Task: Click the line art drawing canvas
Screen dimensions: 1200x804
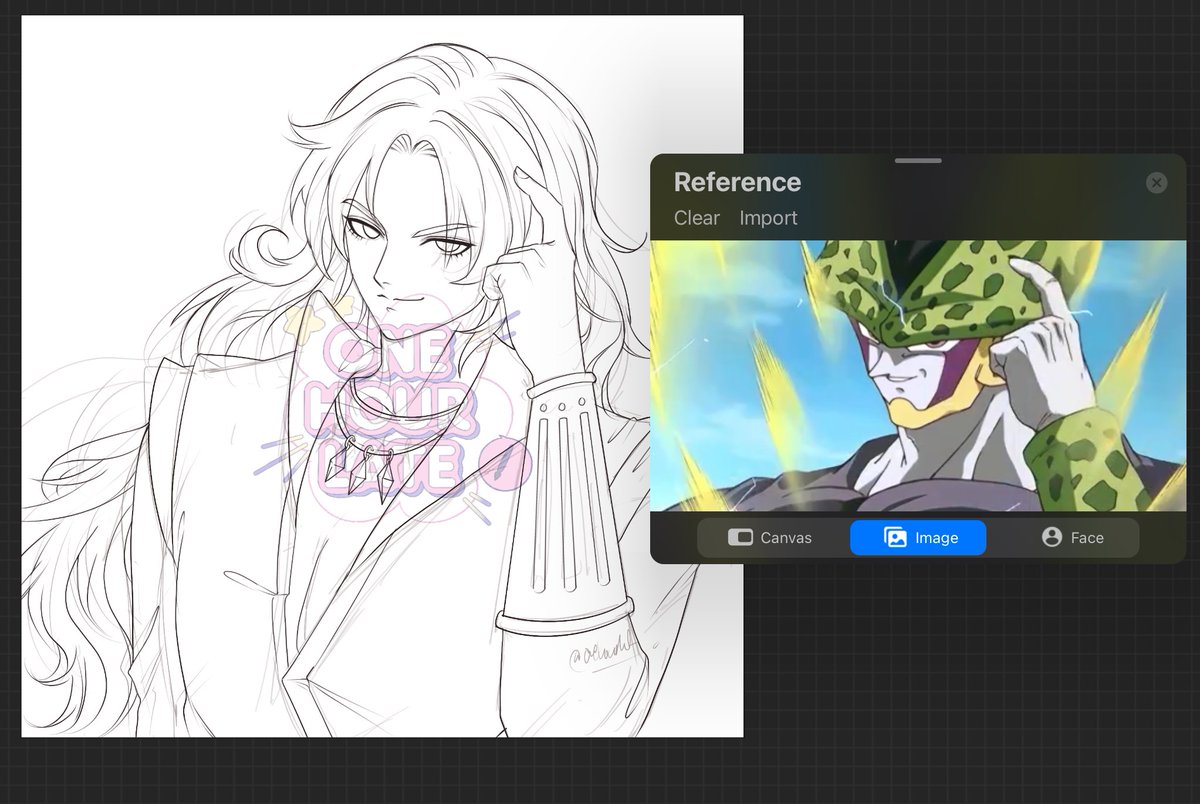Action: pos(382,376)
